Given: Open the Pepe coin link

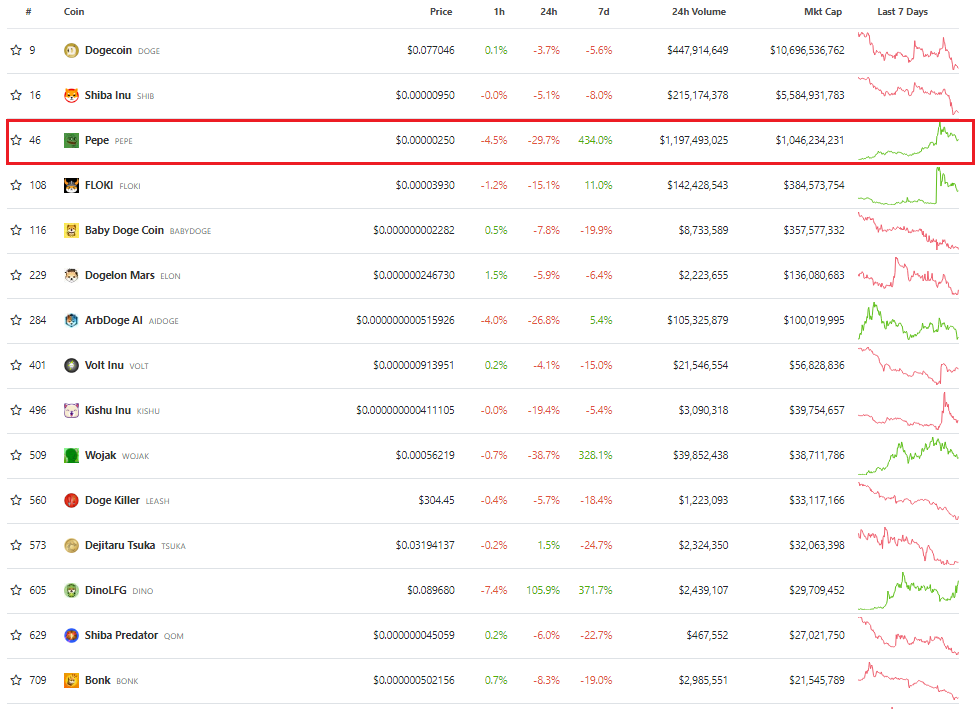Looking at the screenshot, I should [x=97, y=140].
